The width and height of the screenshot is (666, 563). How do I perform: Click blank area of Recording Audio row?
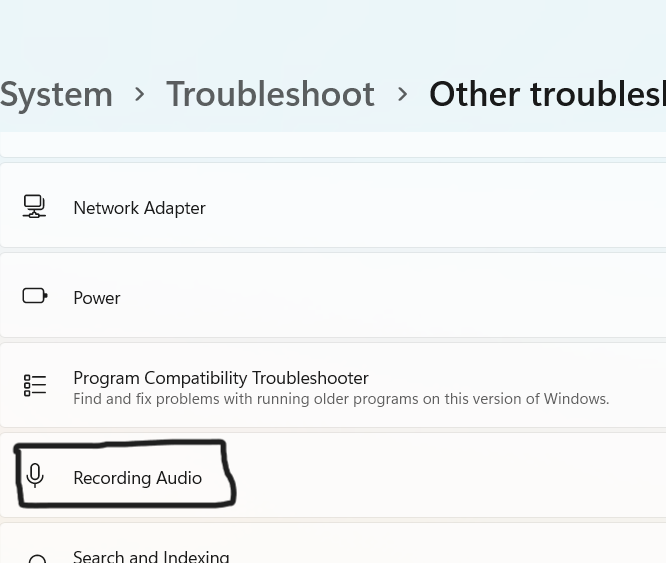450,476
